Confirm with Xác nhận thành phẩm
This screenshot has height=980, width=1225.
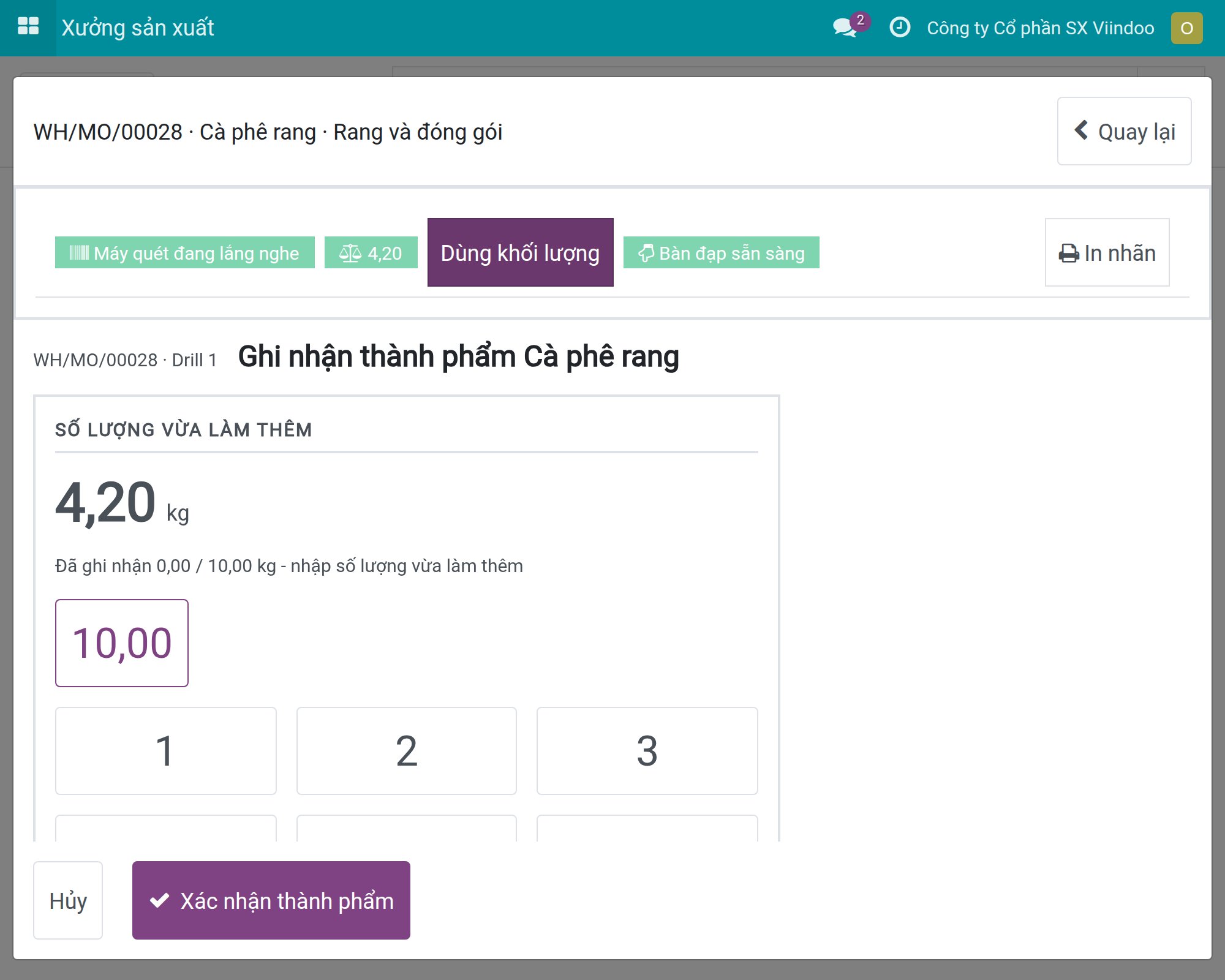click(271, 900)
